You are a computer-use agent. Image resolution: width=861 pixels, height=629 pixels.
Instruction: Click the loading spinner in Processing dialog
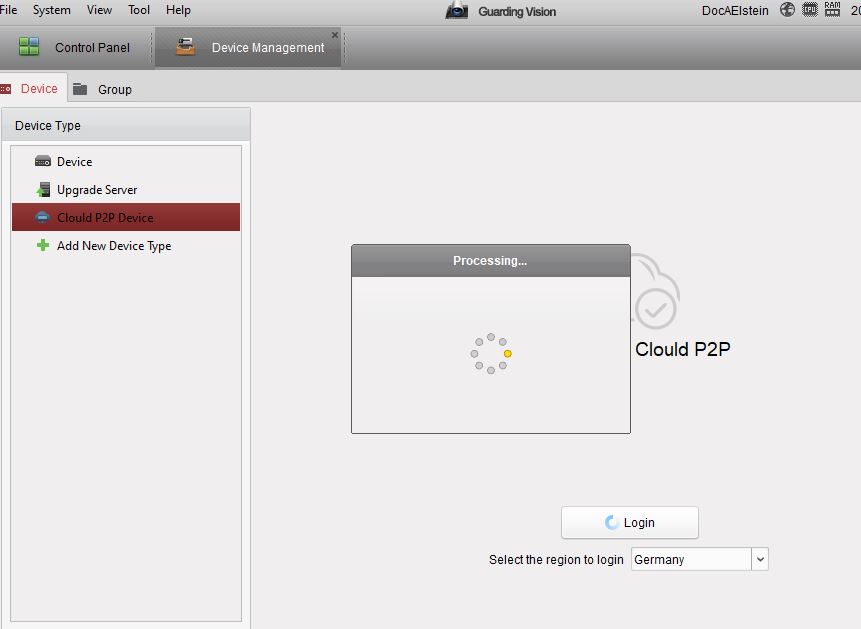[x=491, y=354]
